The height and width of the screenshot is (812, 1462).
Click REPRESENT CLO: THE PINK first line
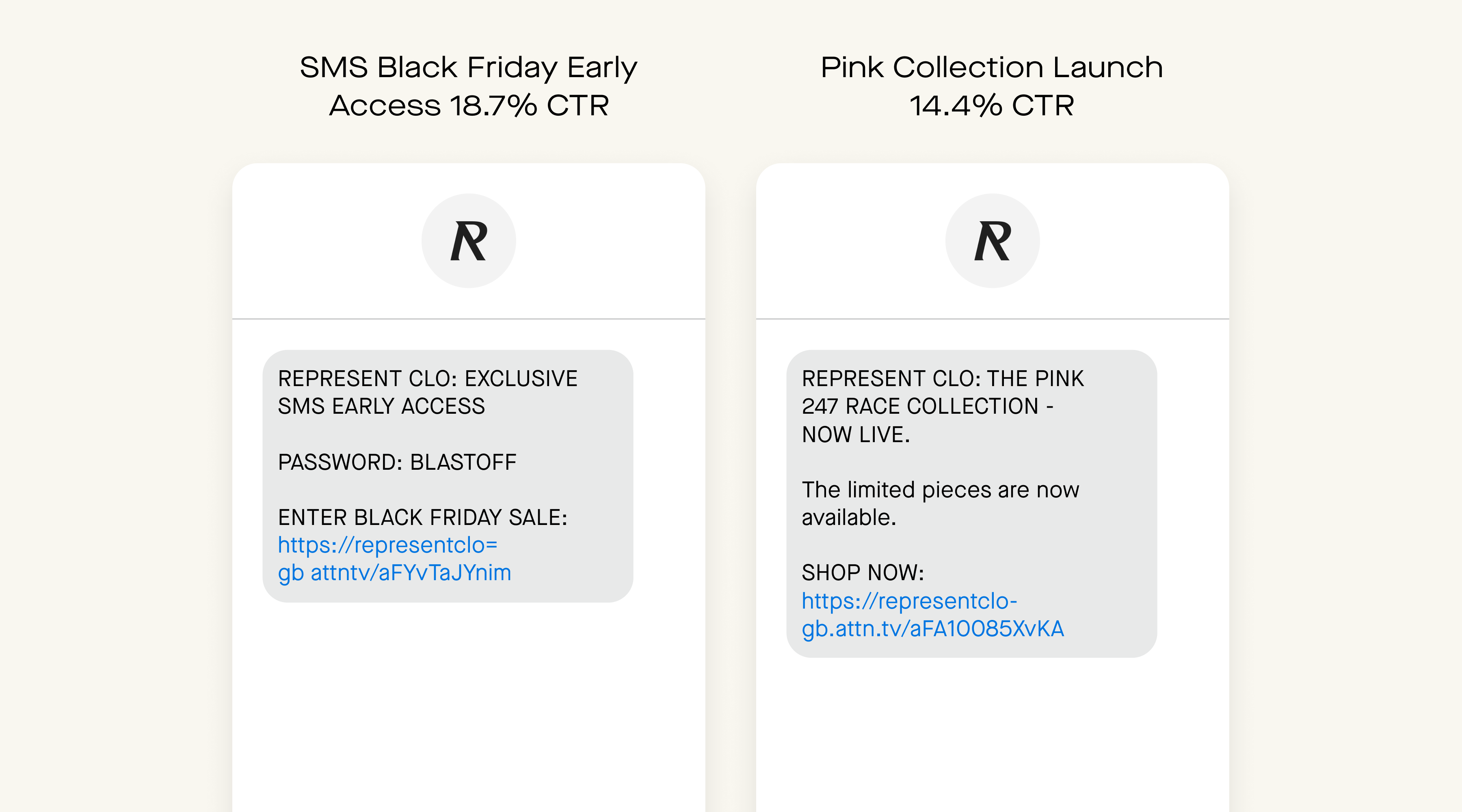942,378
